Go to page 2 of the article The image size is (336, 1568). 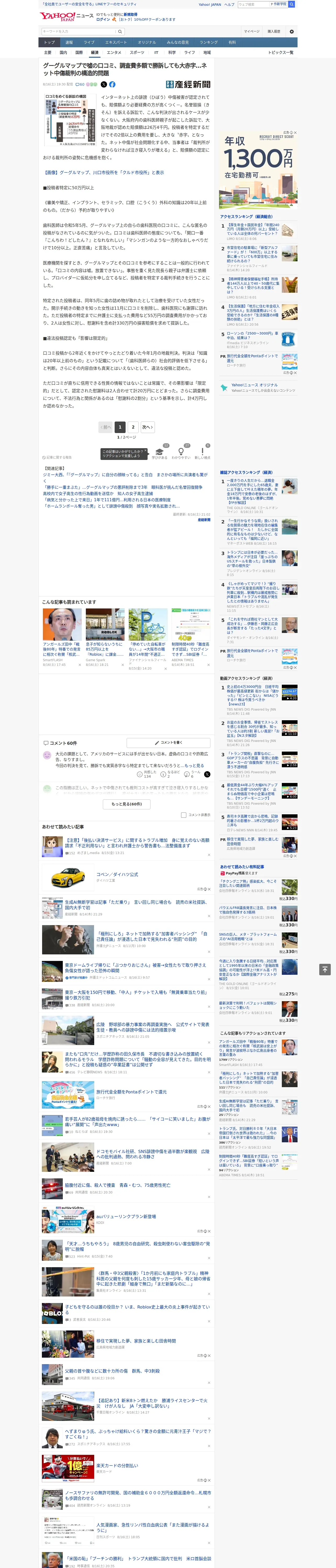pos(133,427)
